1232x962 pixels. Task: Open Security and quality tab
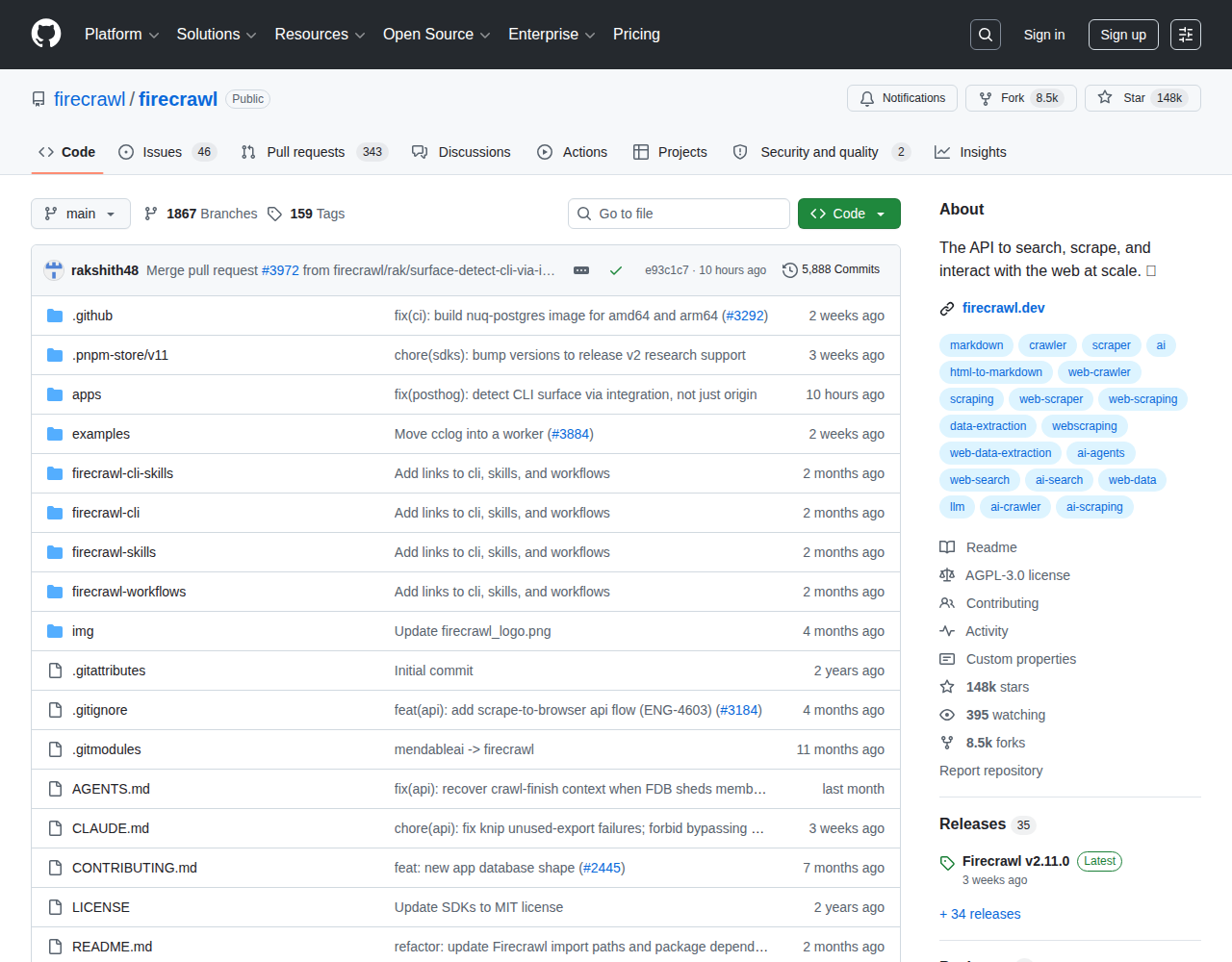pyautogui.click(x=821, y=152)
